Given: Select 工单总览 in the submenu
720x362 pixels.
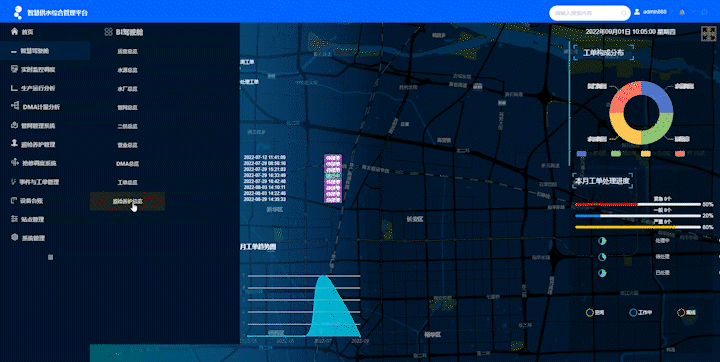Looking at the screenshot, I should click(x=127, y=182).
